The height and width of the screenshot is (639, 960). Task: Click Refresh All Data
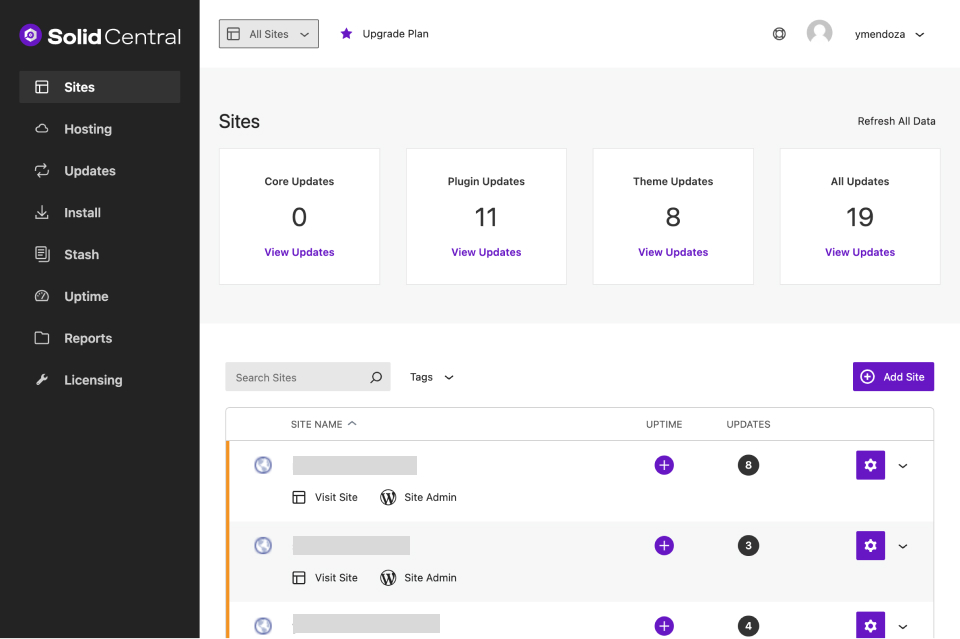click(x=896, y=121)
